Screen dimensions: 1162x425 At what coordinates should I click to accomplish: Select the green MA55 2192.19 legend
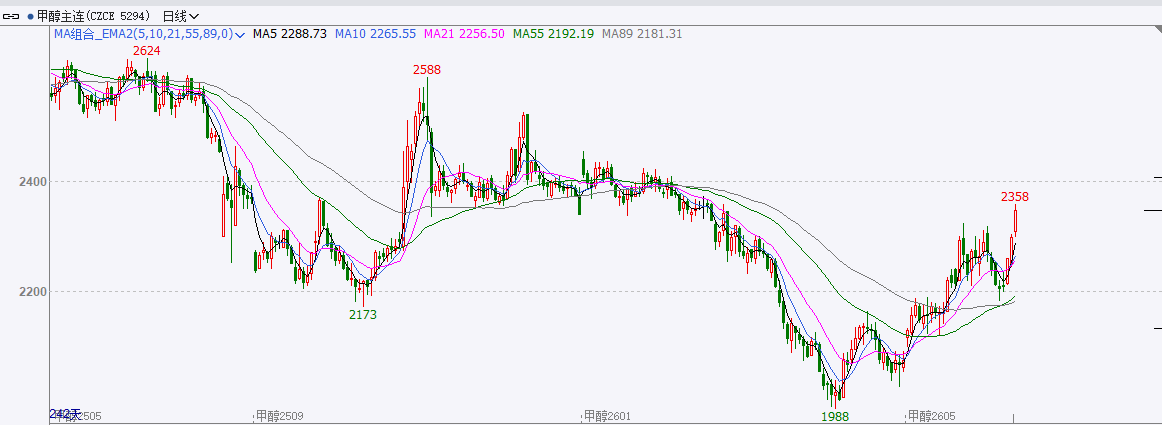[x=553, y=34]
